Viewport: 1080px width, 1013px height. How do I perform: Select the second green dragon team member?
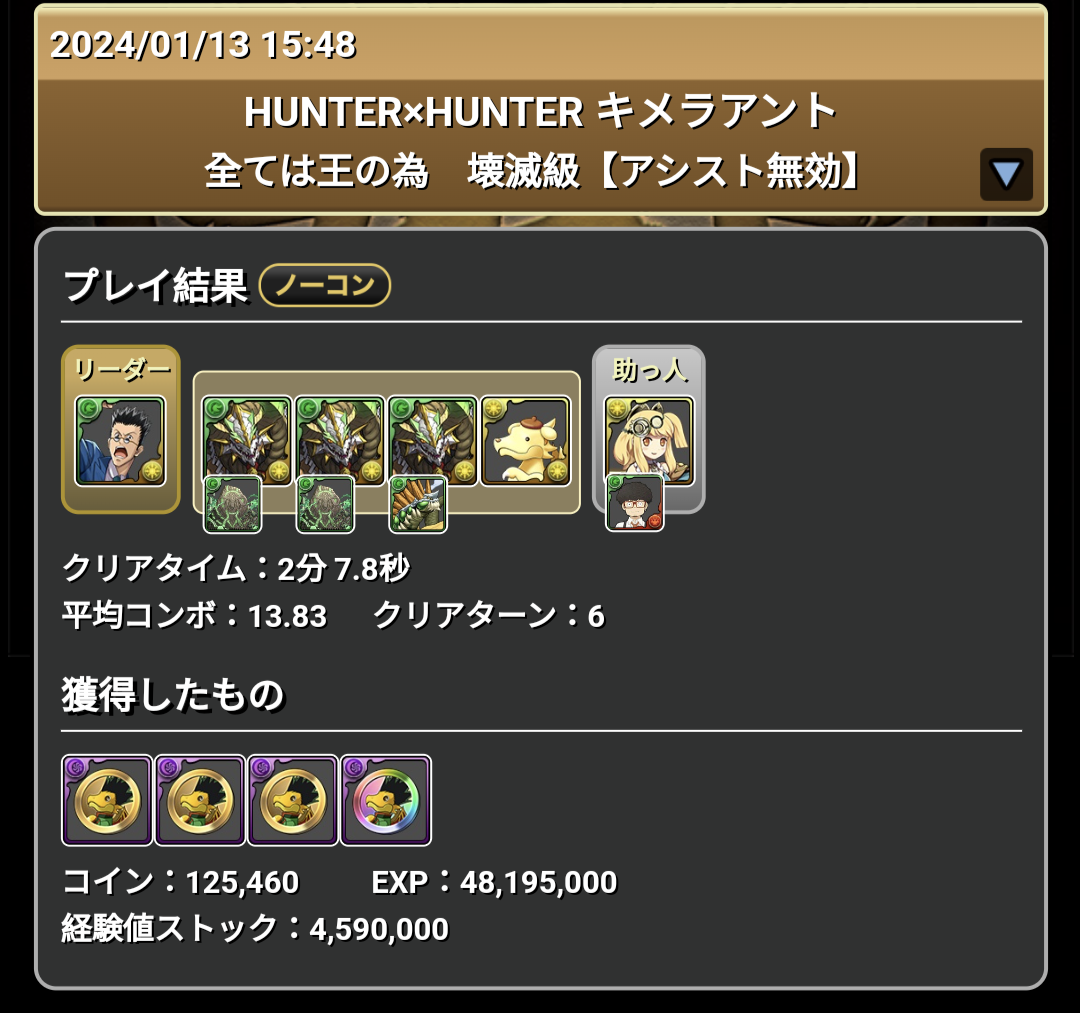(340, 441)
